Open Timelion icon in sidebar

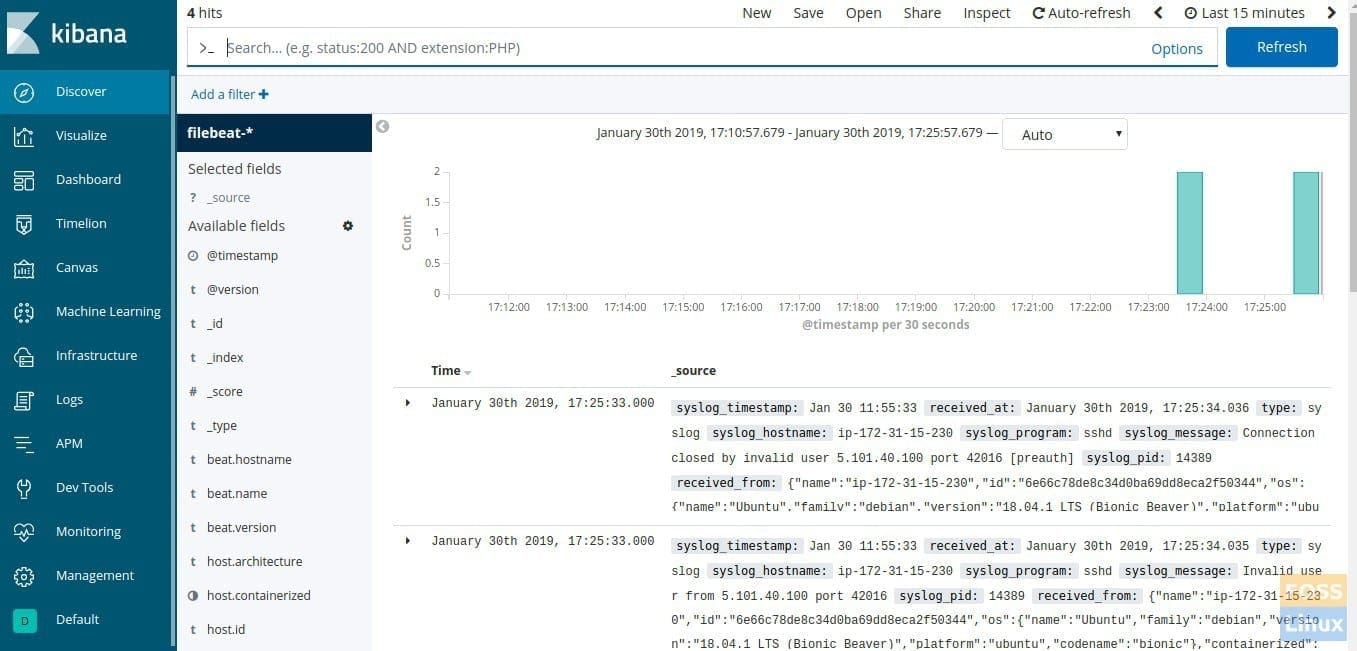(x=25, y=224)
